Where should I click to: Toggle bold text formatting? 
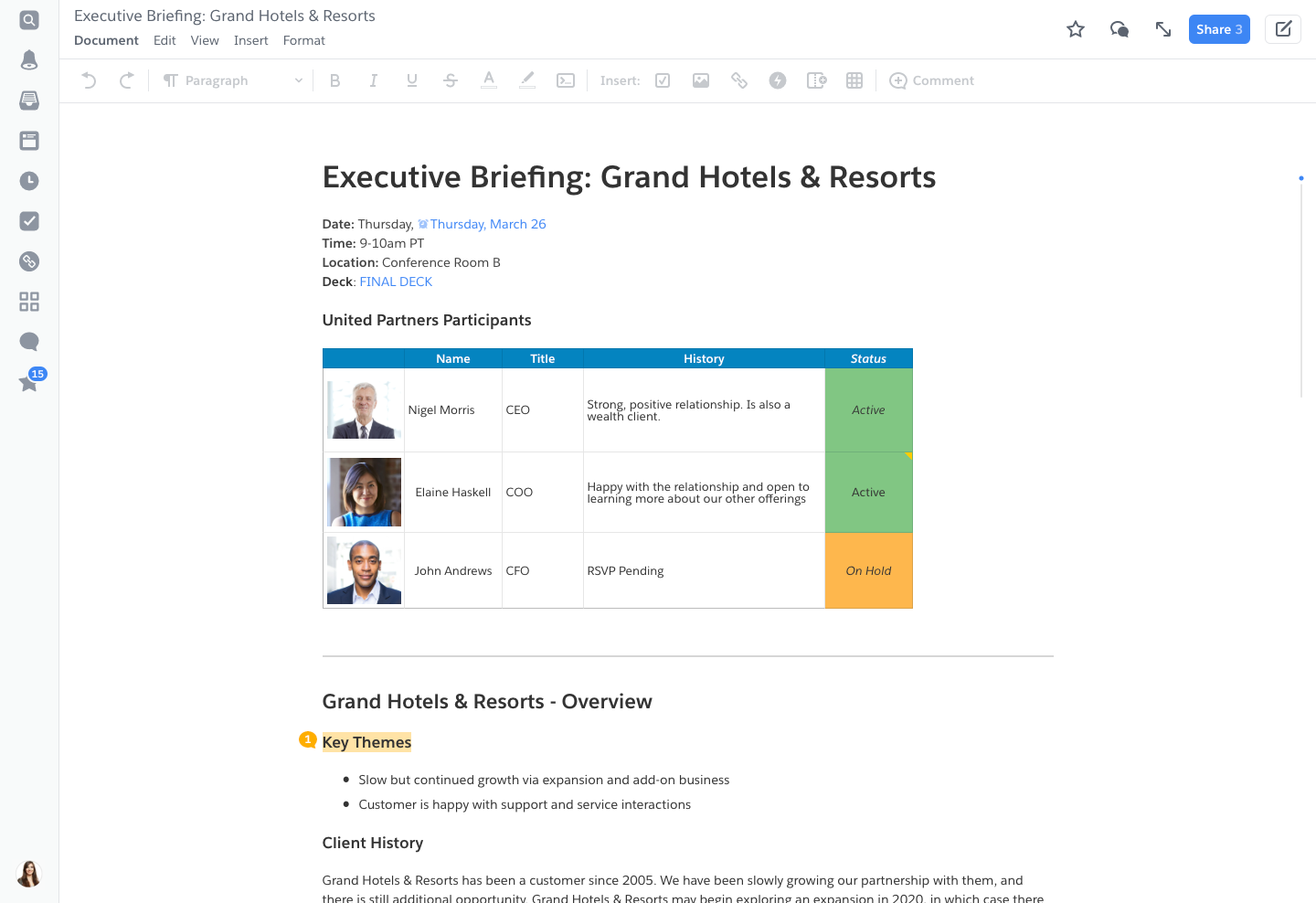[334, 80]
